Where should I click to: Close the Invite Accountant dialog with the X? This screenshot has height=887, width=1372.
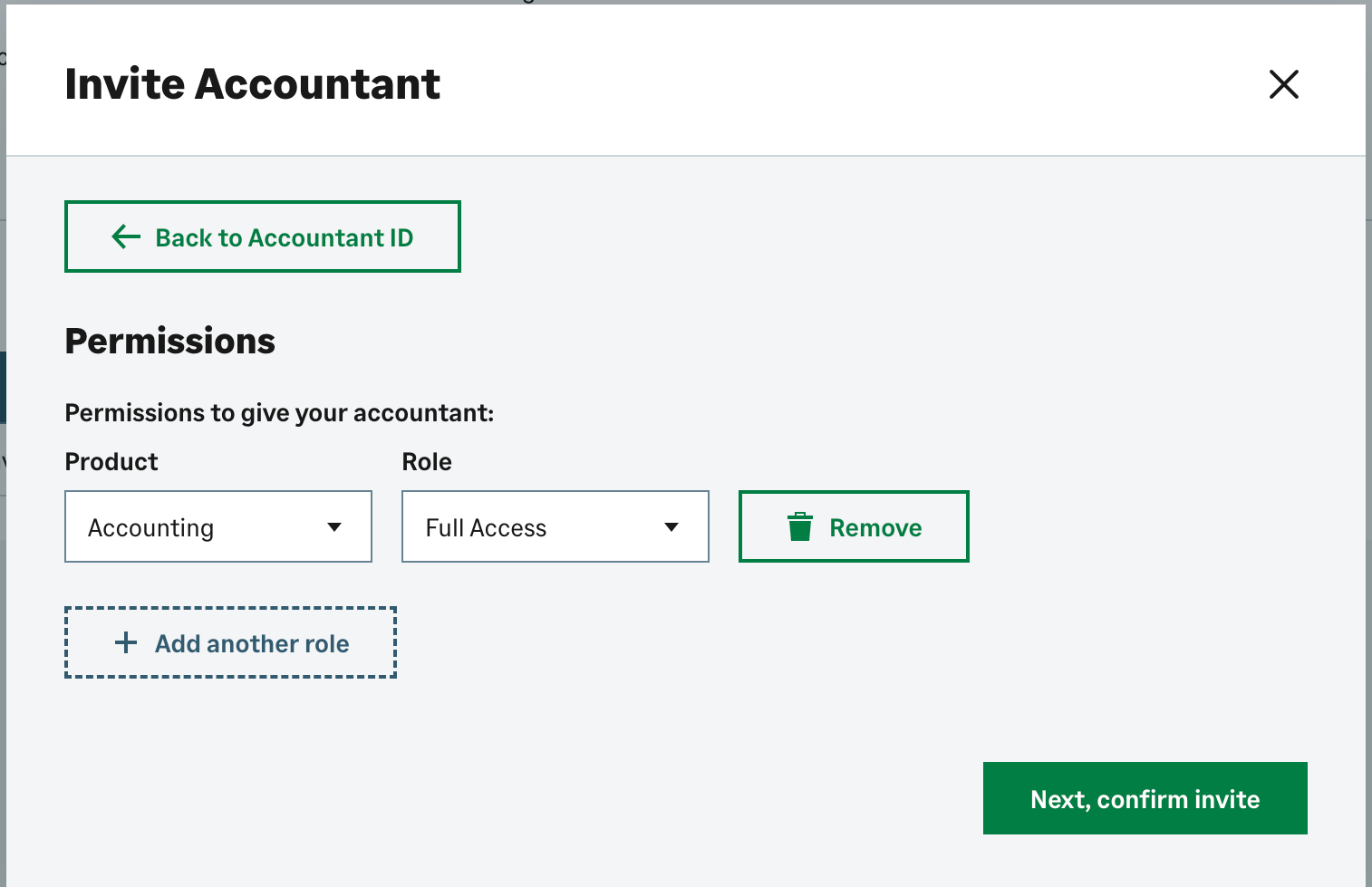point(1284,84)
